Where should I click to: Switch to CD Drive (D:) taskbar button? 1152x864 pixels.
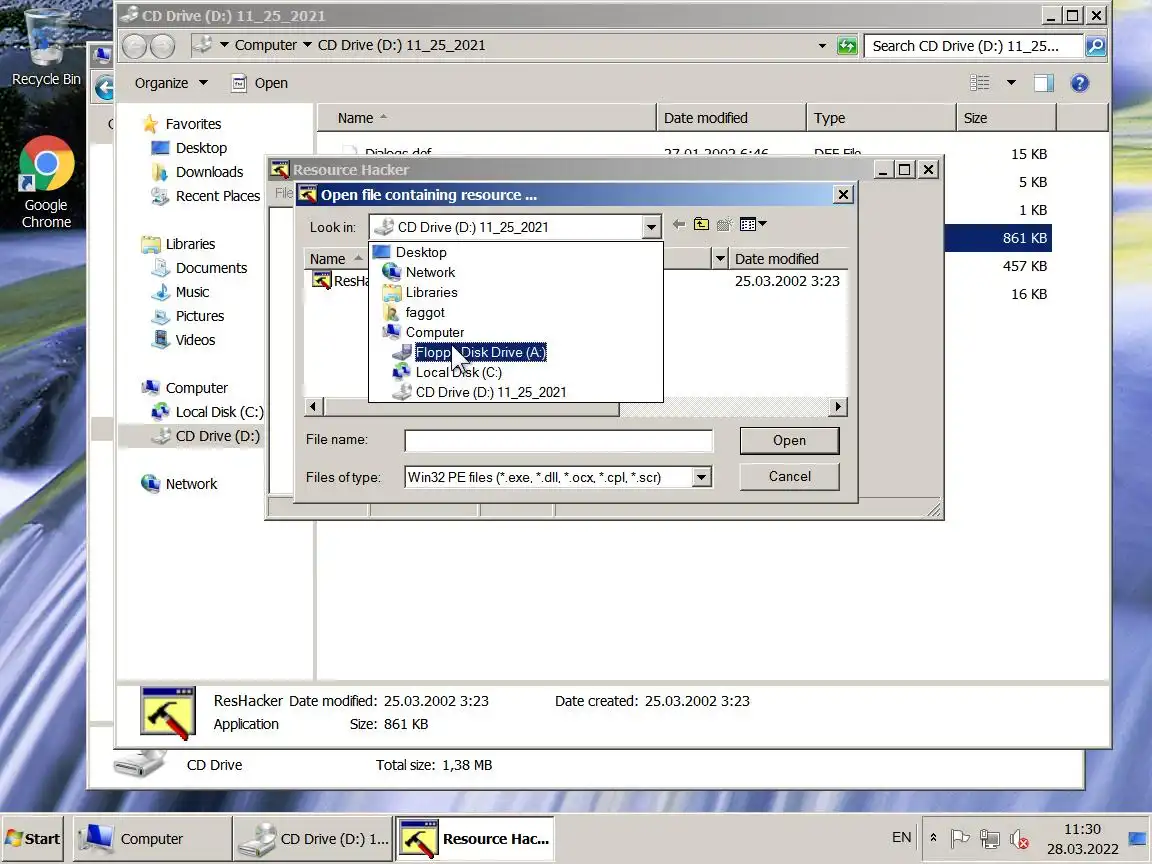pyautogui.click(x=314, y=838)
